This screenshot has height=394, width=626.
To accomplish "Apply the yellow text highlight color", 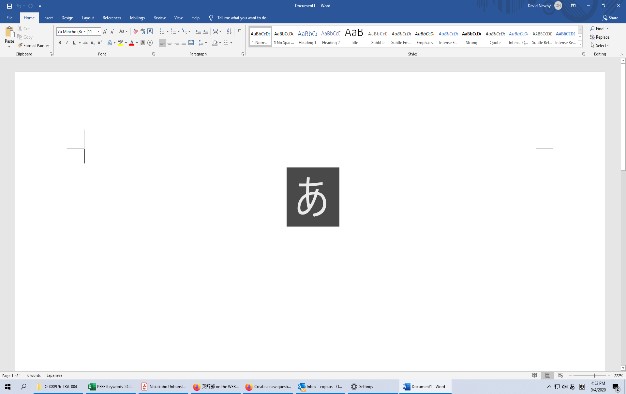I will (120, 43).
